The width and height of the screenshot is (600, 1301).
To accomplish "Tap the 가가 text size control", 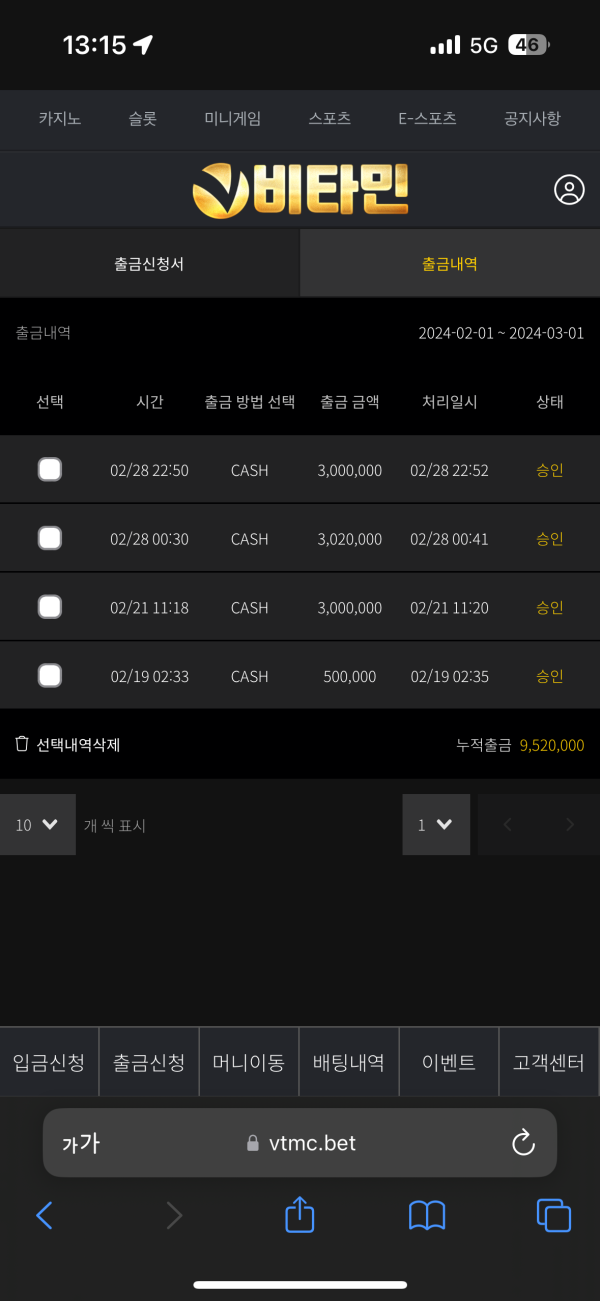I will [x=81, y=1143].
